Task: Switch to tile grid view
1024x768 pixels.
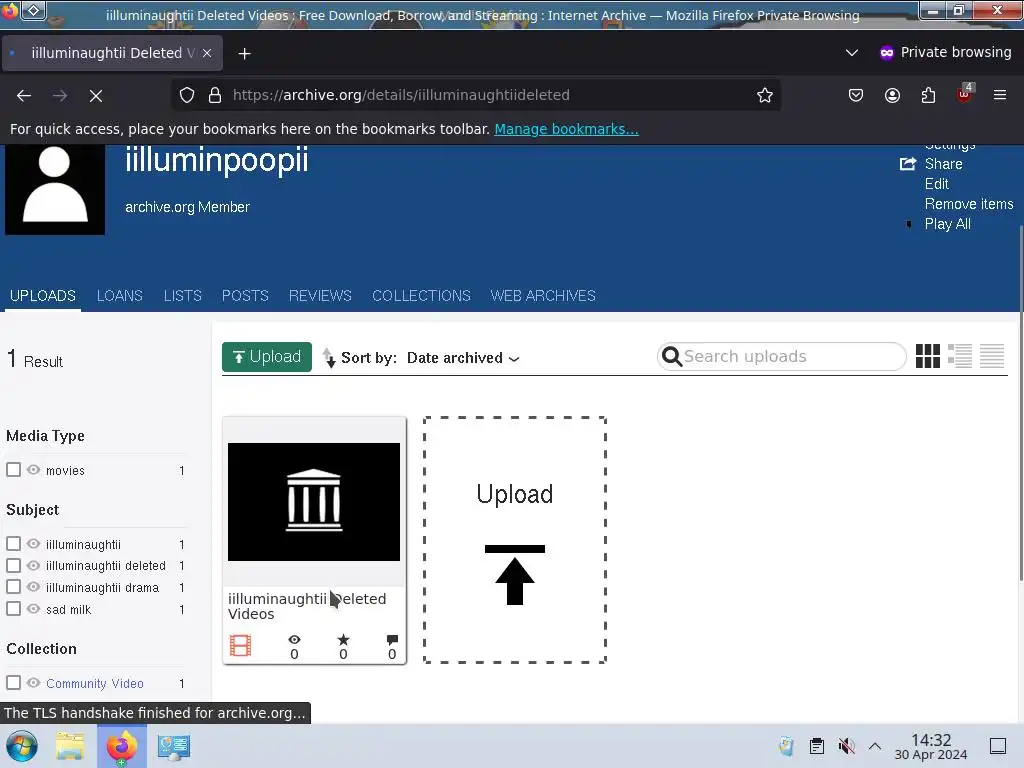Action: click(x=927, y=357)
